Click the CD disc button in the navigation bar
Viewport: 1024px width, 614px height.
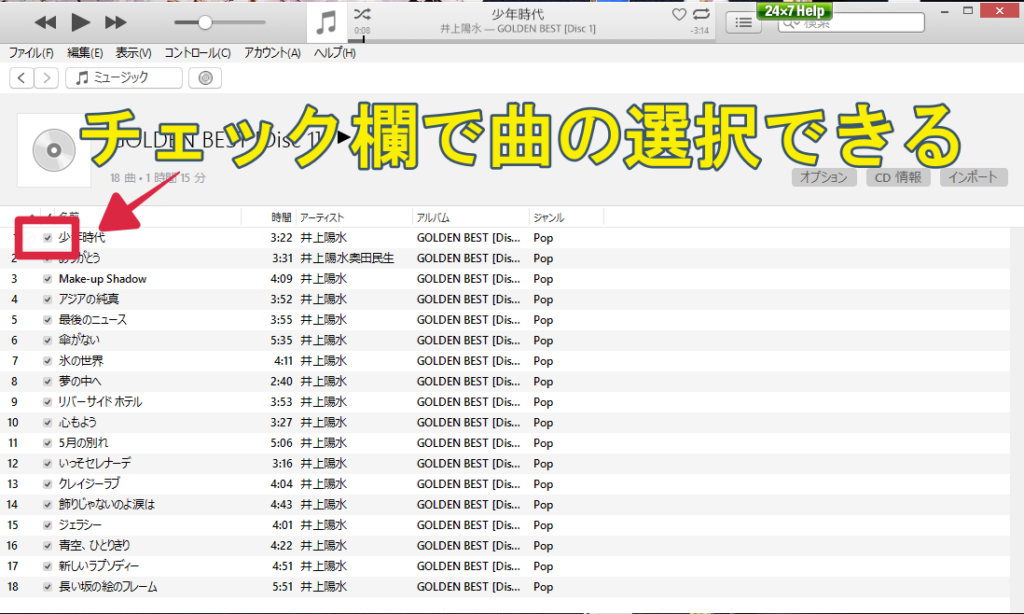tap(205, 78)
